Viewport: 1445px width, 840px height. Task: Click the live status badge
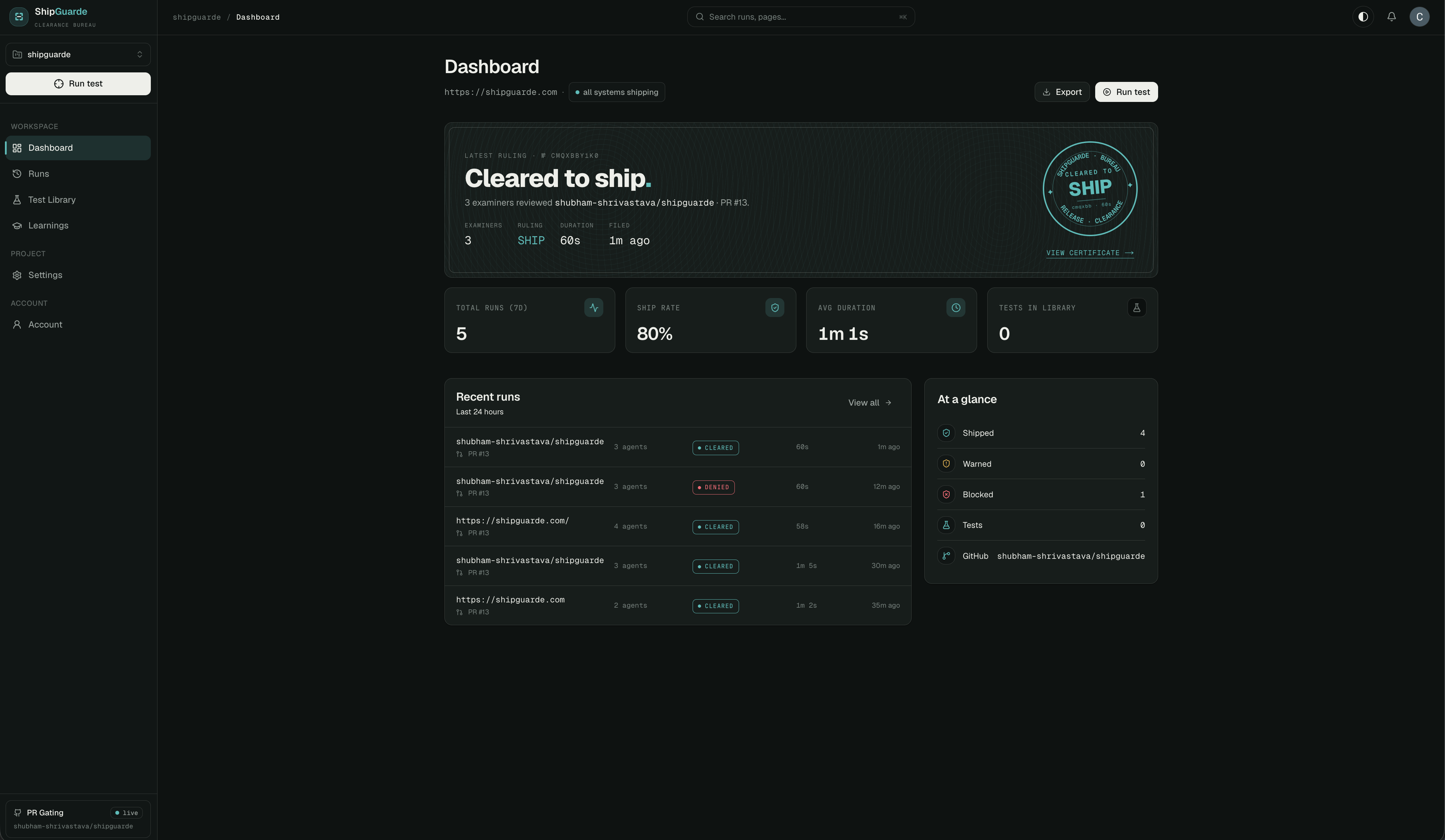pyautogui.click(x=126, y=813)
